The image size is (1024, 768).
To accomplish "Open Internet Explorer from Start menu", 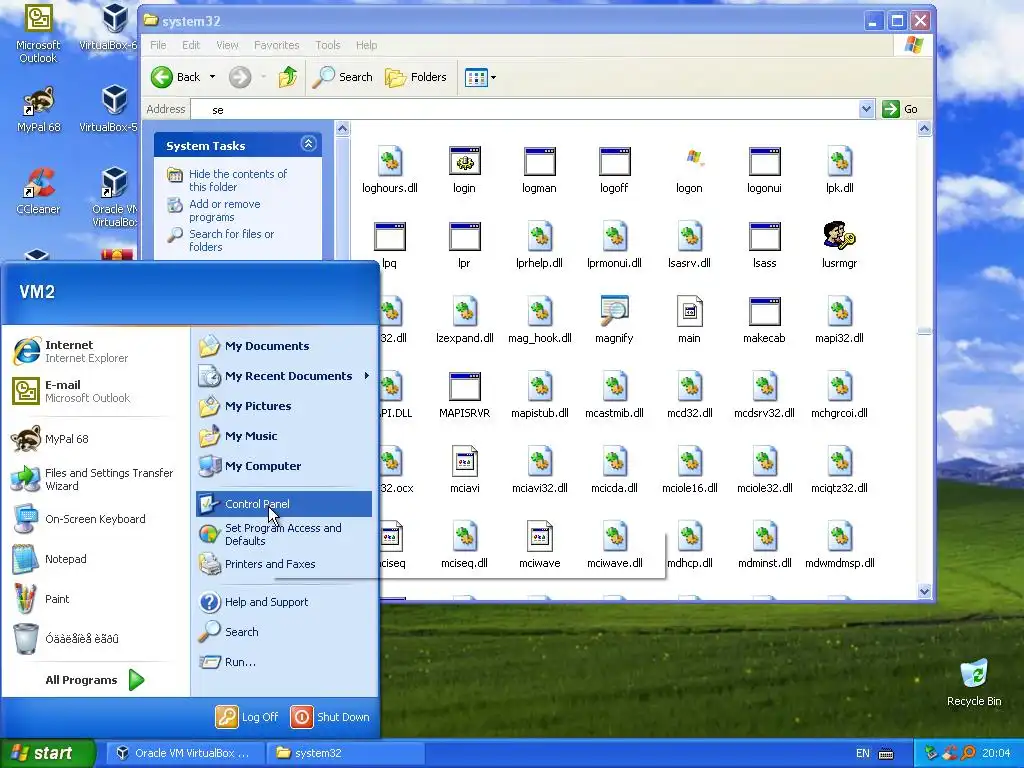I will [95, 351].
